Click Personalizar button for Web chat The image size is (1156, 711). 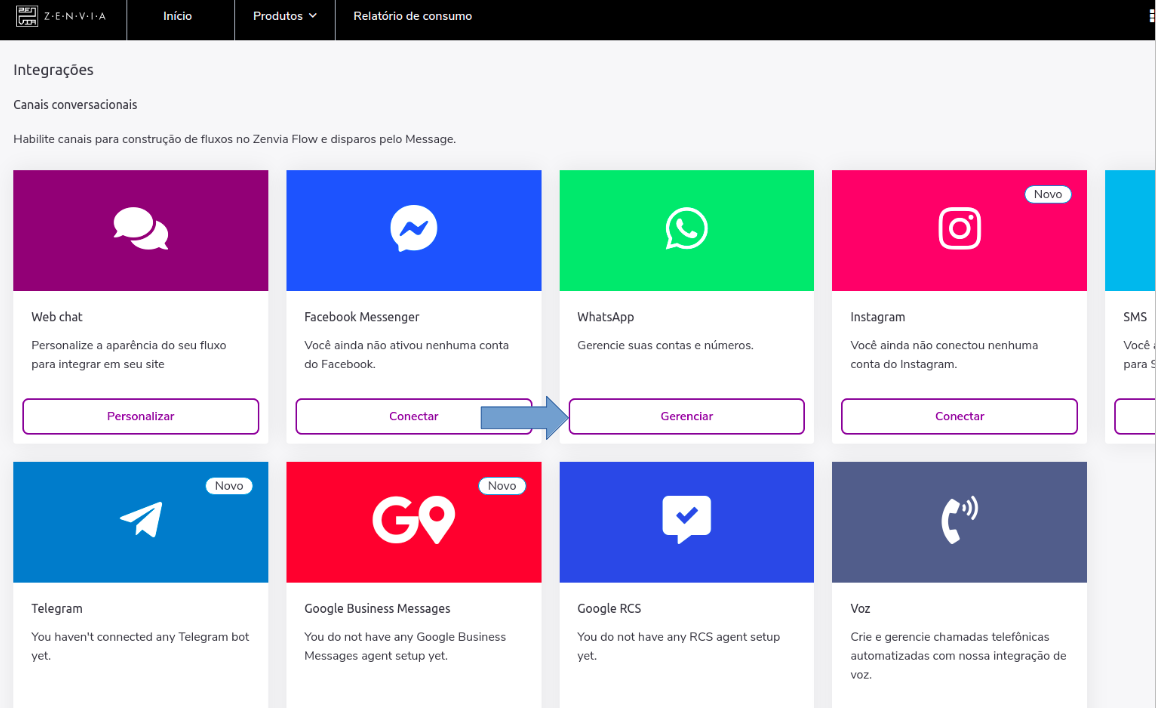point(141,417)
